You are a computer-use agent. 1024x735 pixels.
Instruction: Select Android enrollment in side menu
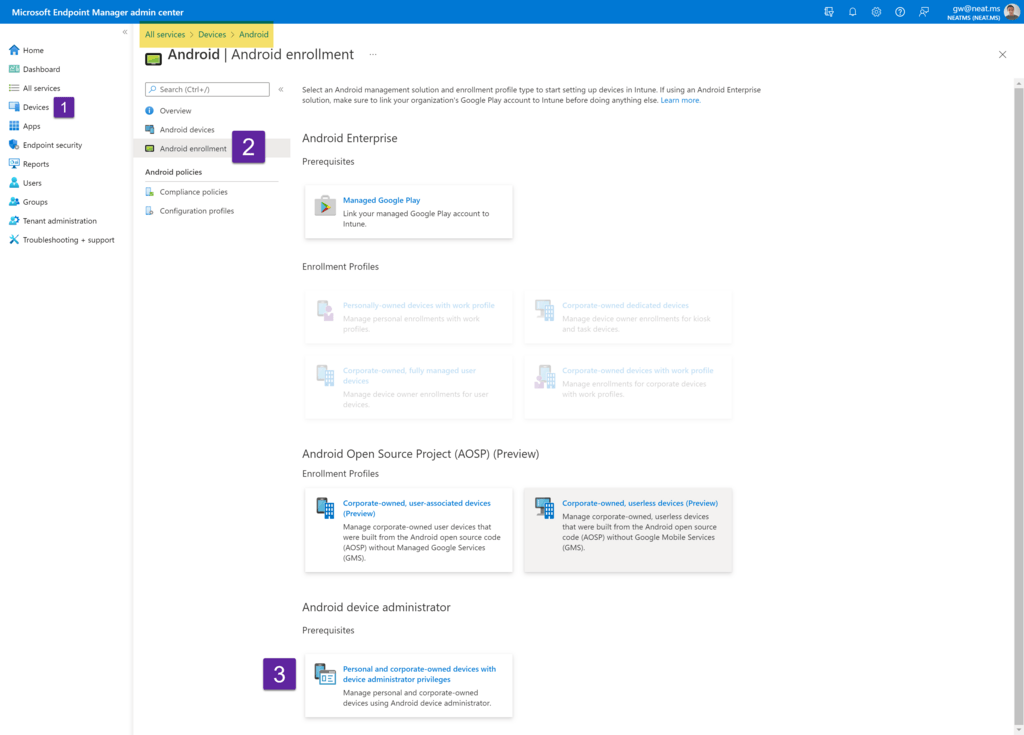pos(193,149)
